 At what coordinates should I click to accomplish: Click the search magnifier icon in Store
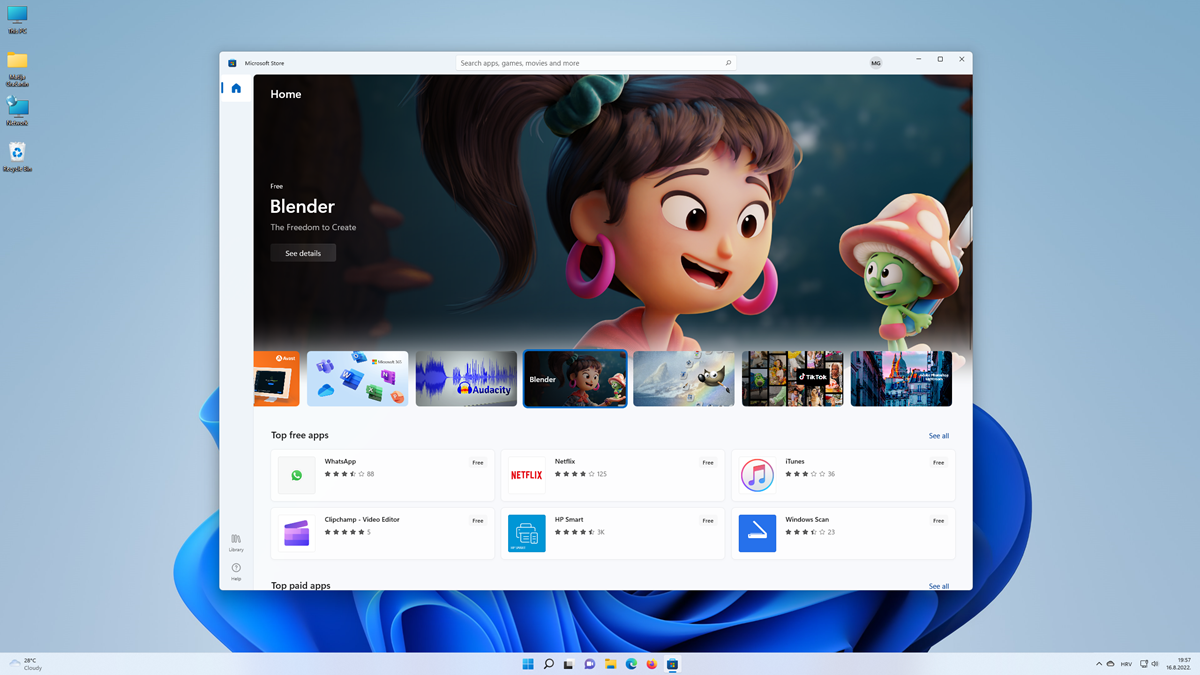pyautogui.click(x=728, y=63)
